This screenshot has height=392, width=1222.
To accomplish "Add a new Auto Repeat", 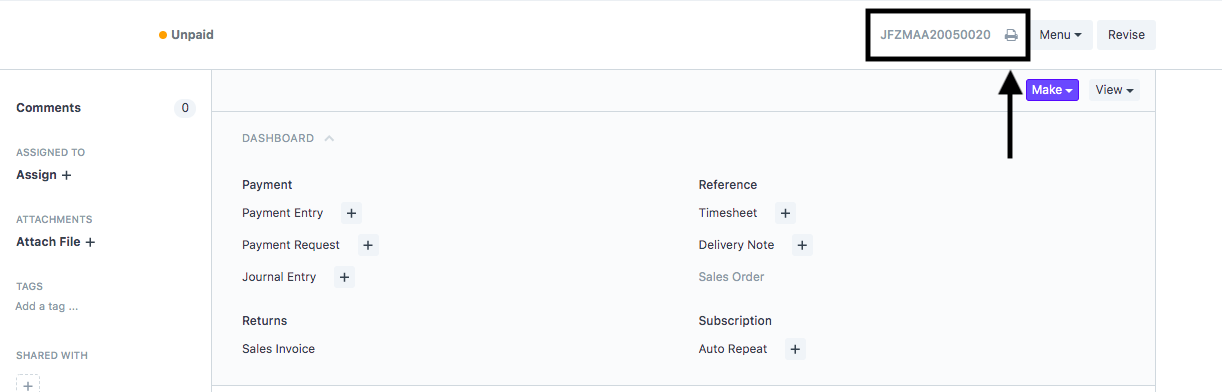I will tap(795, 349).
